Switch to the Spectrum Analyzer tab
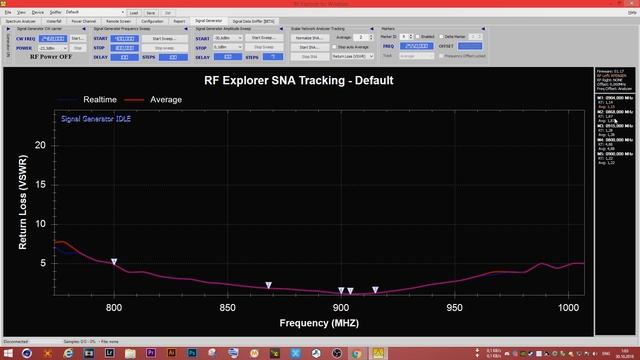This screenshot has height=360, width=640. 20,21
